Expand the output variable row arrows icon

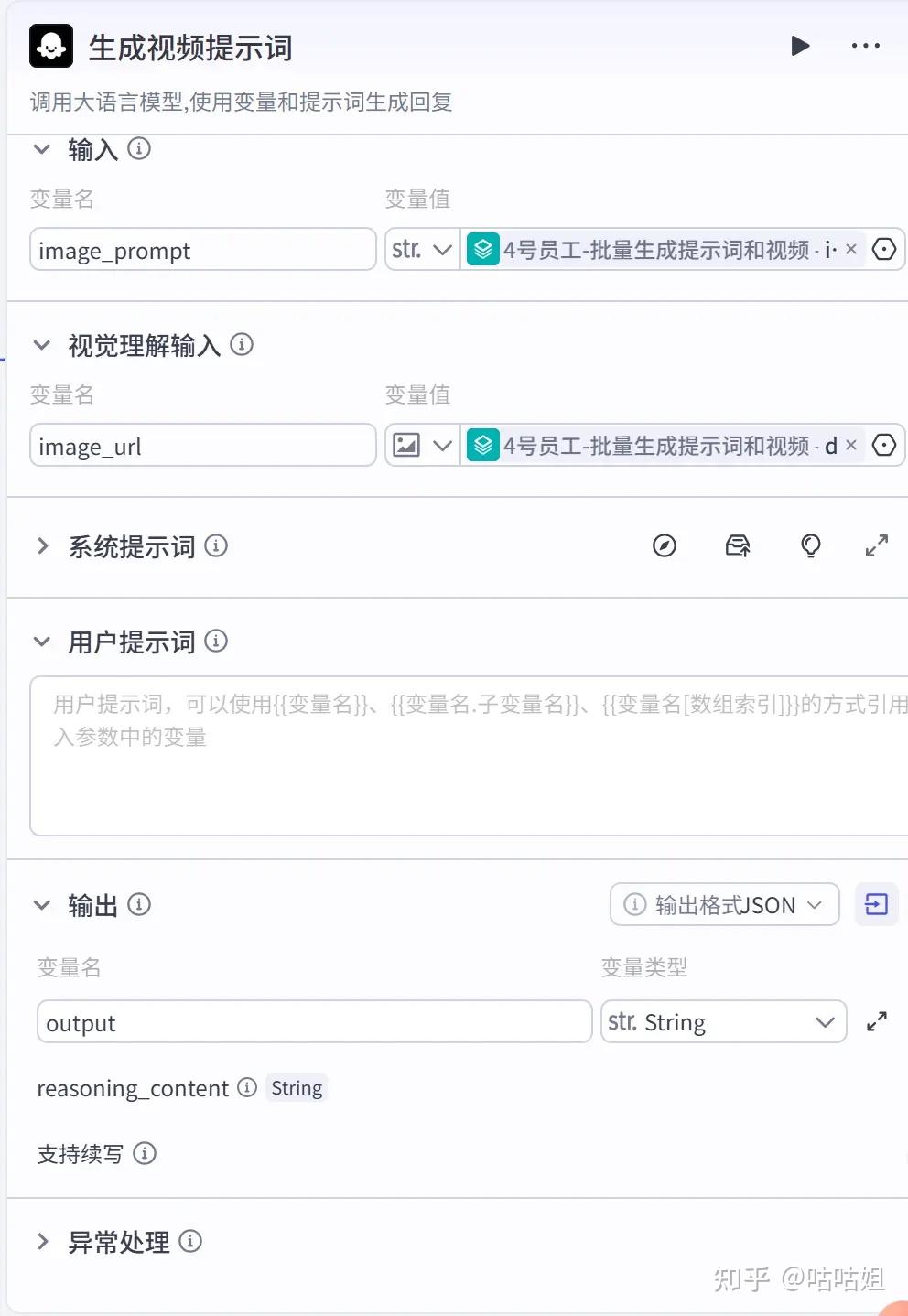click(x=876, y=1022)
